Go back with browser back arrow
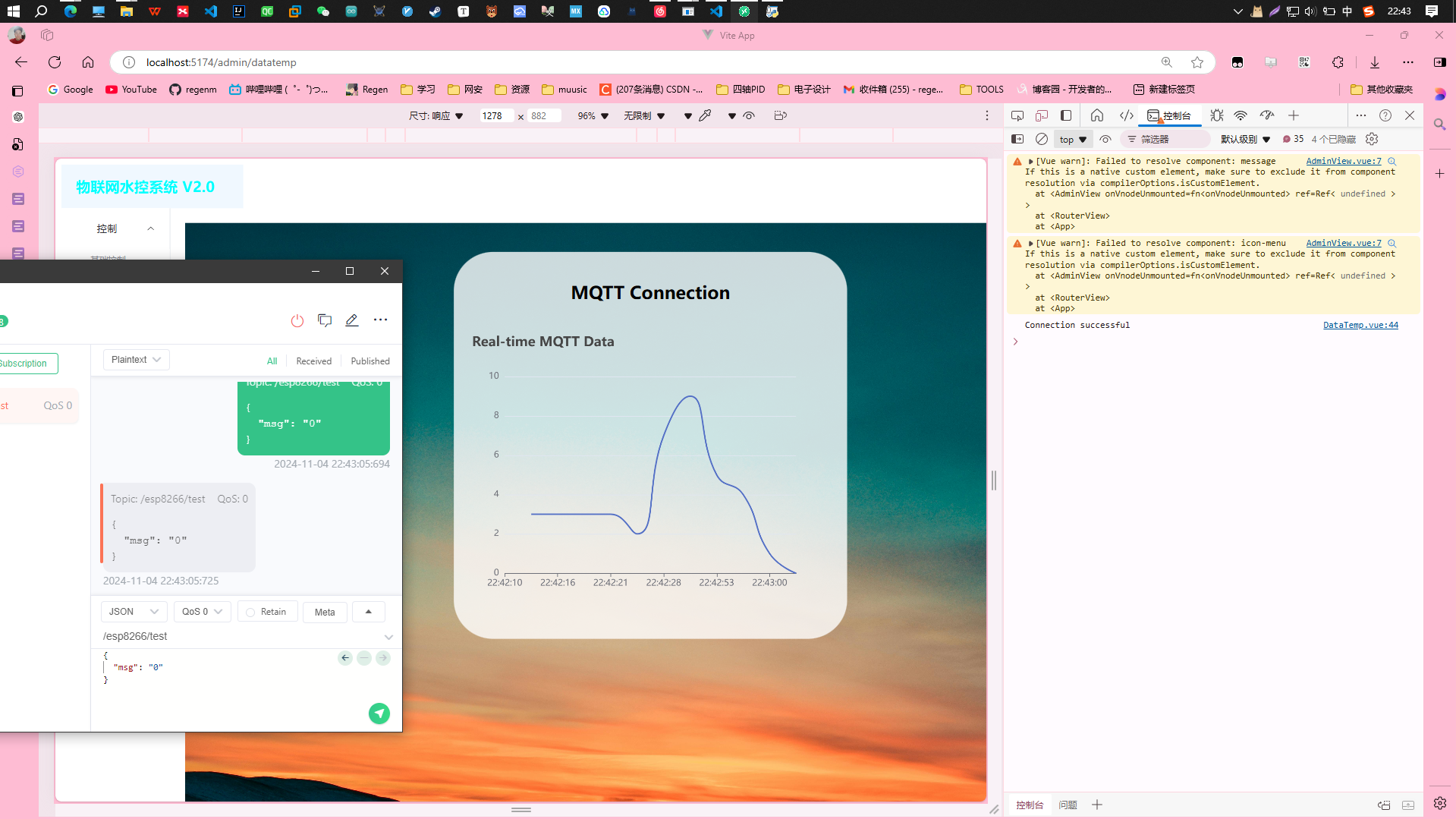 [x=21, y=62]
